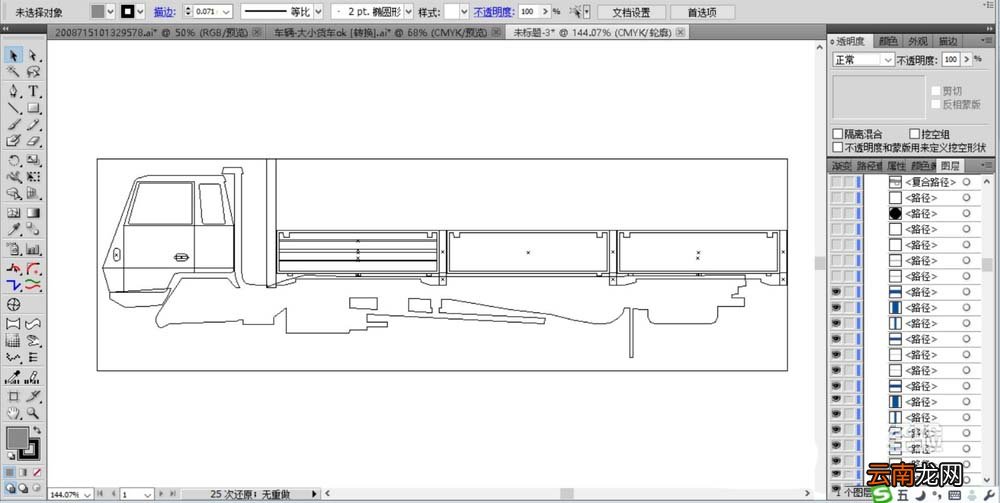Open stroke weight 0.071 dropdown

coord(227,11)
